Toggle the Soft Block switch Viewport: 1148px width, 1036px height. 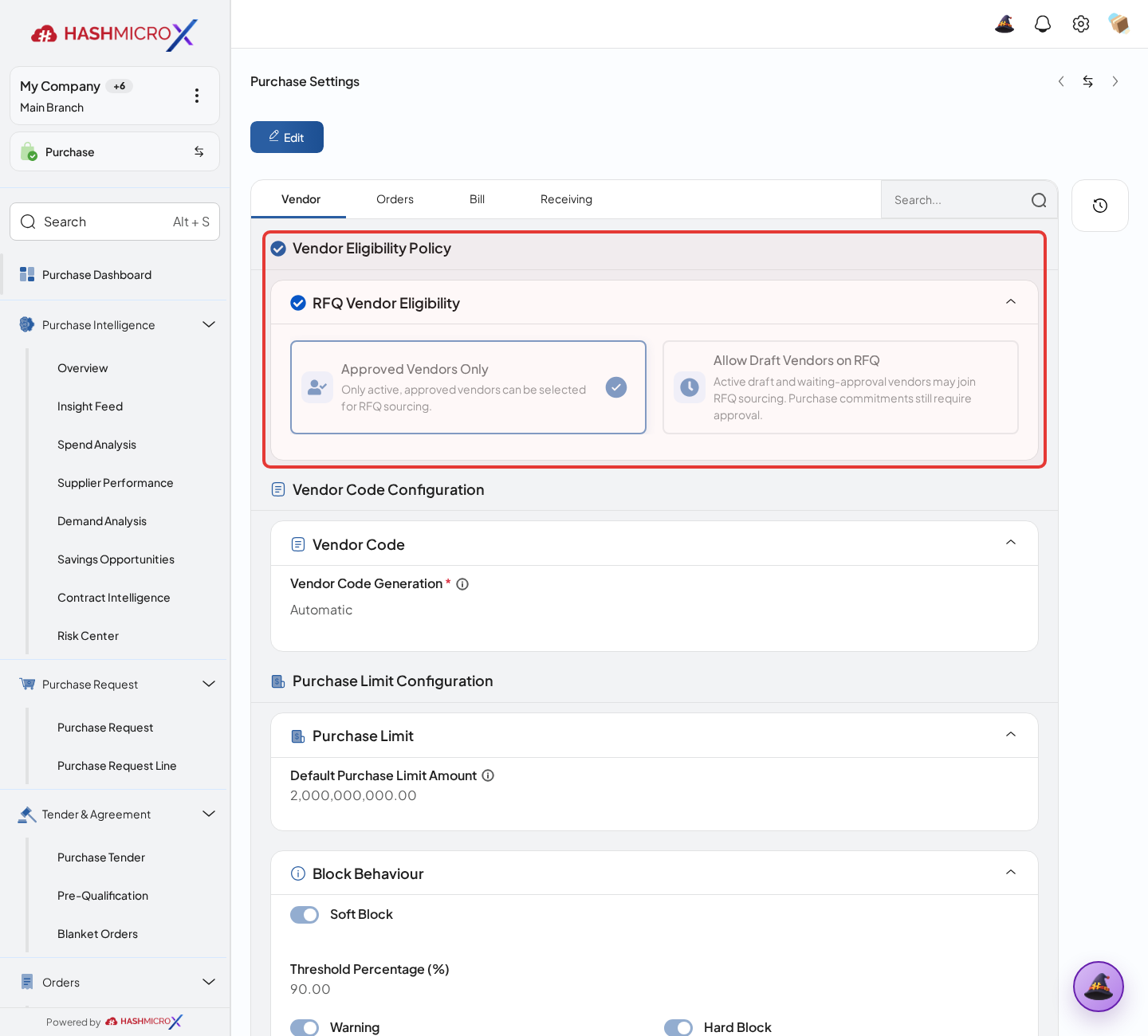[305, 915]
